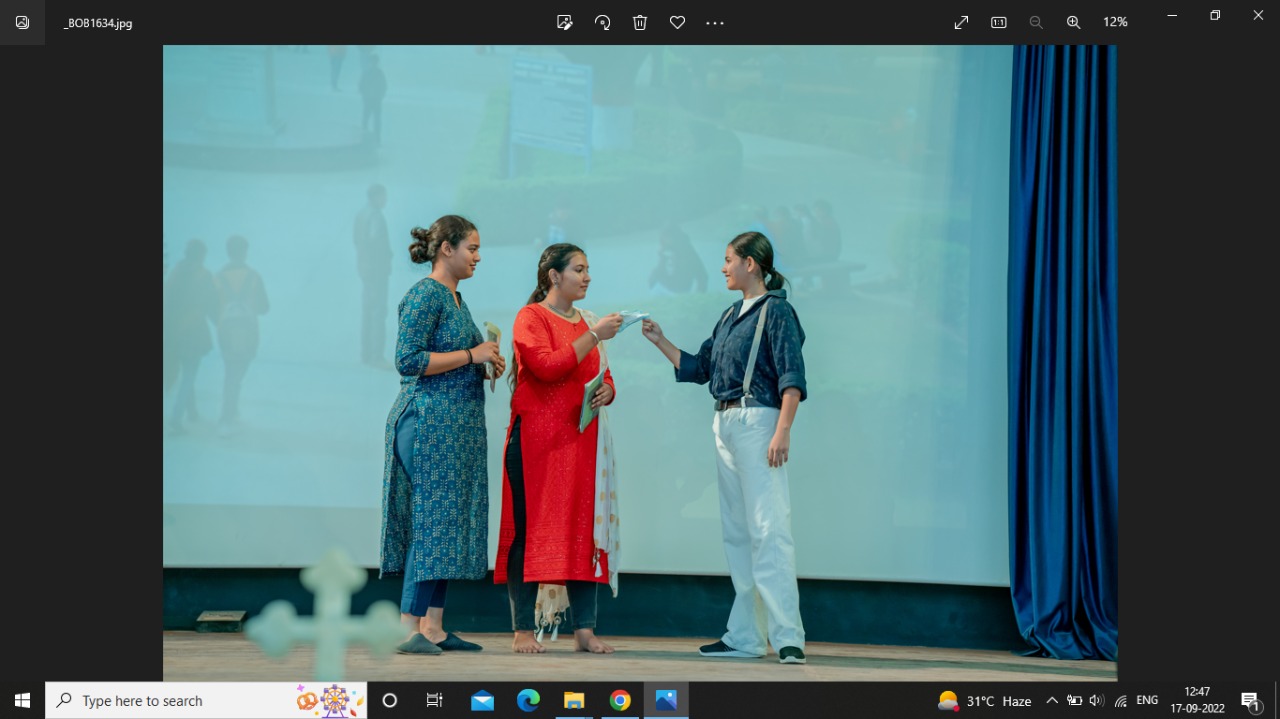The image size is (1280, 719).
Task: Launch Mail from the taskbar
Action: (482, 701)
